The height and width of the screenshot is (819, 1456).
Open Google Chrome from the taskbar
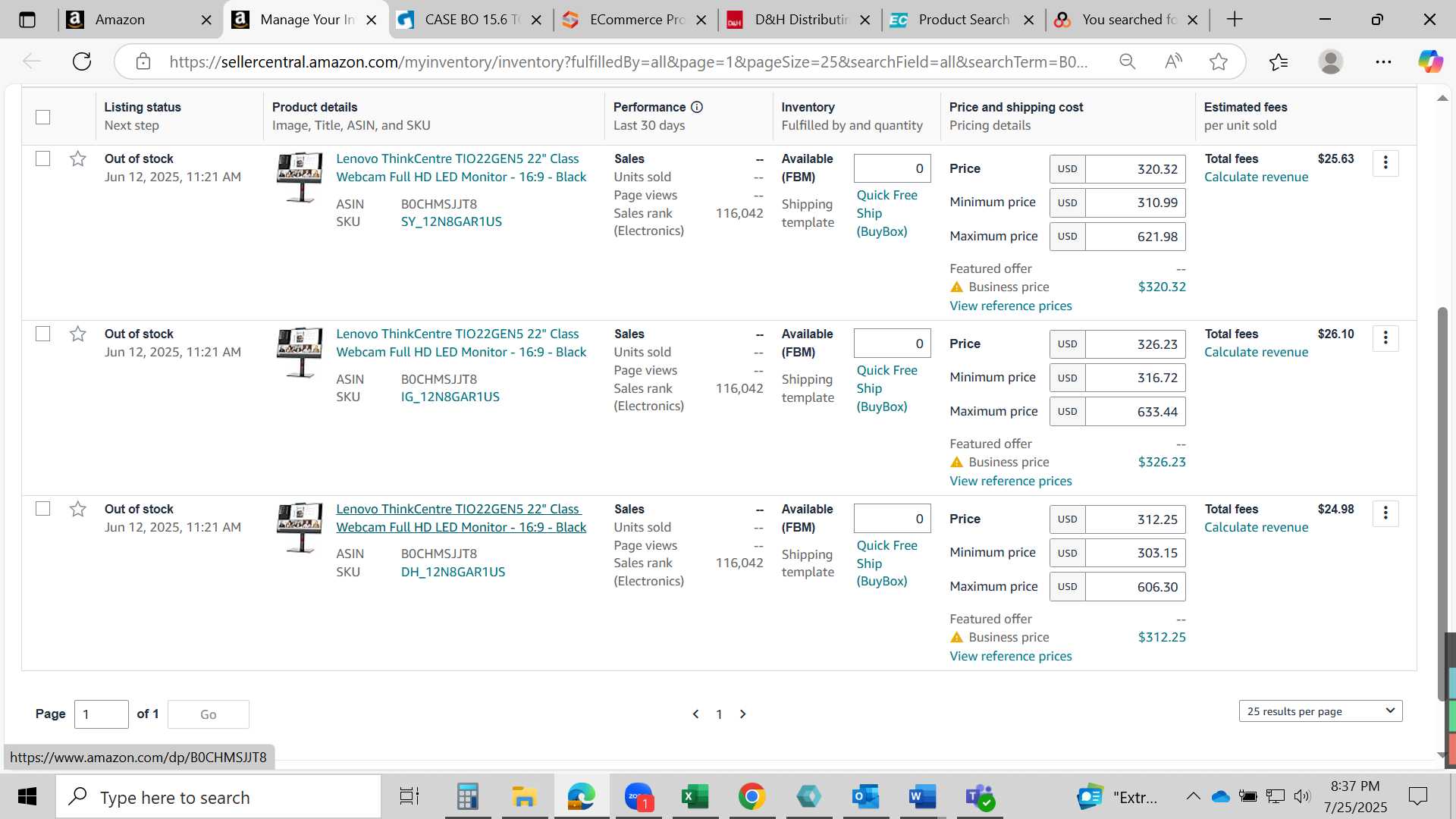pyautogui.click(x=752, y=797)
